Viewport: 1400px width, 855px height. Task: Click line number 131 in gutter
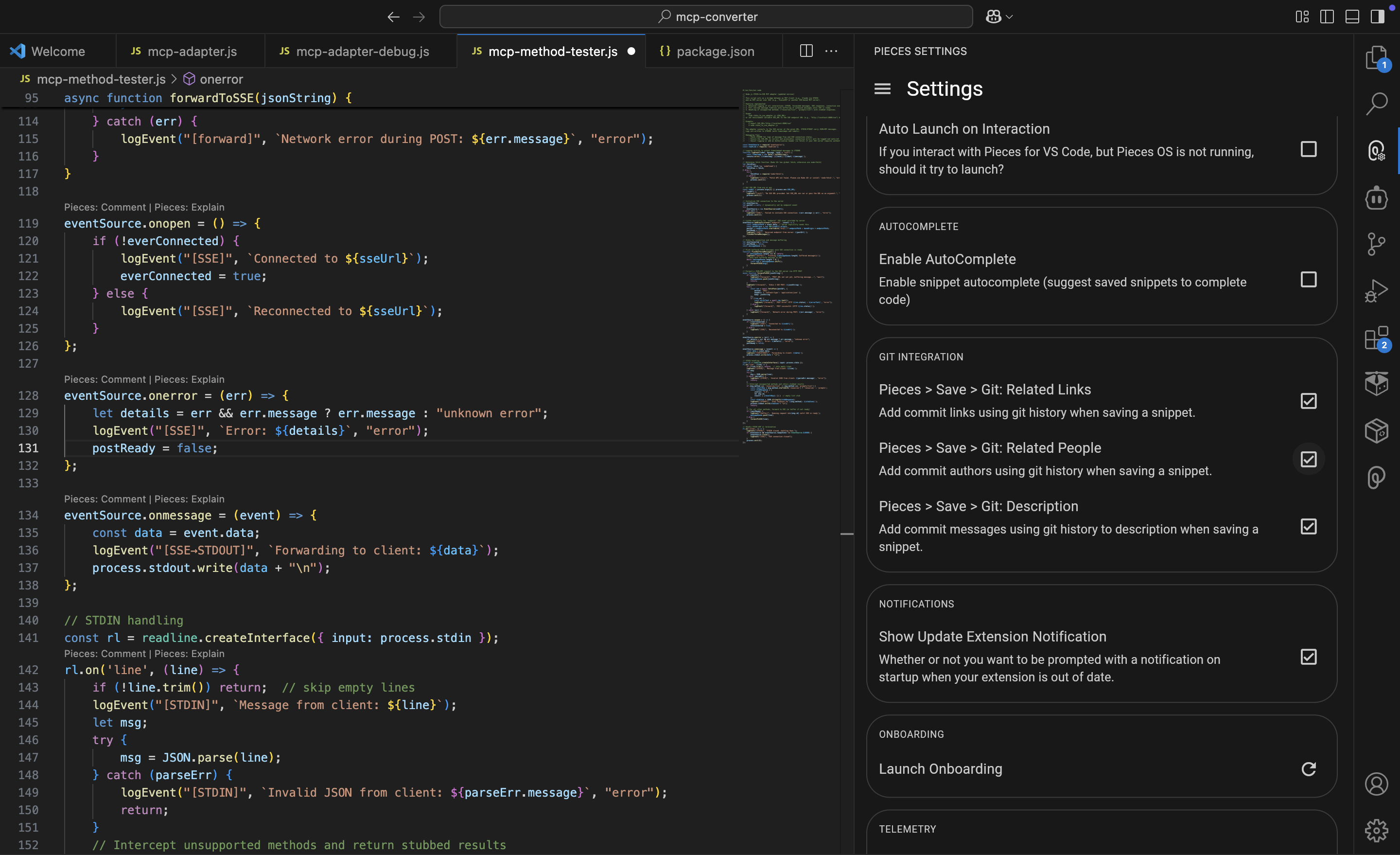pyautogui.click(x=28, y=448)
